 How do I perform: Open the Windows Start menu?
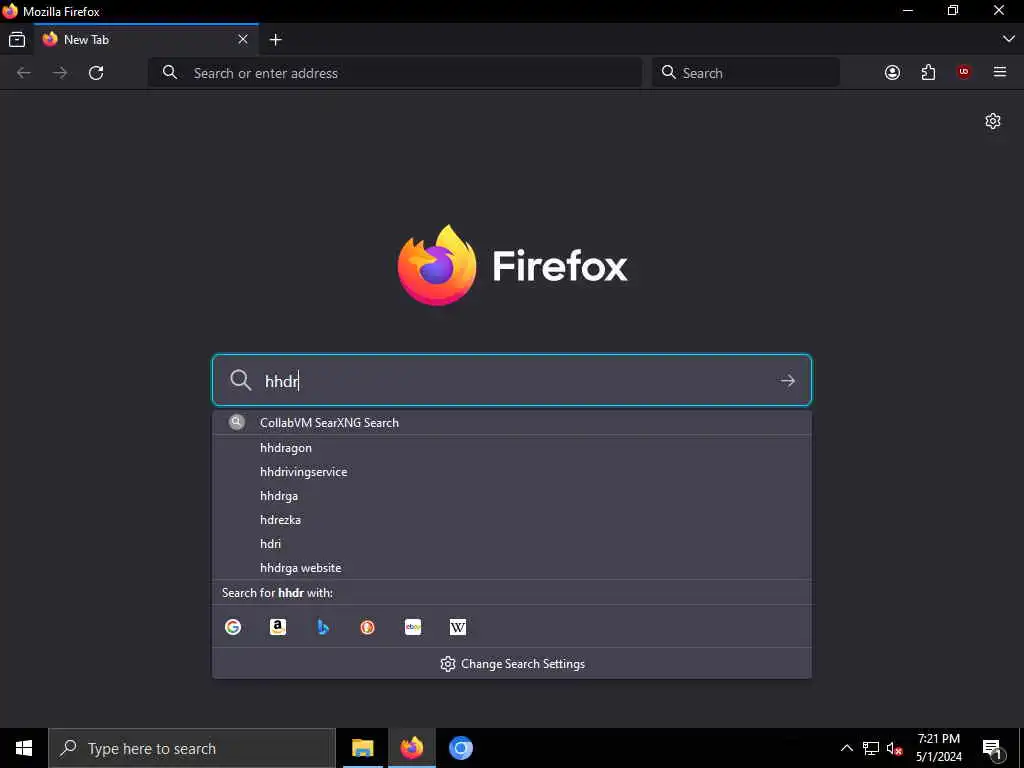coord(24,748)
